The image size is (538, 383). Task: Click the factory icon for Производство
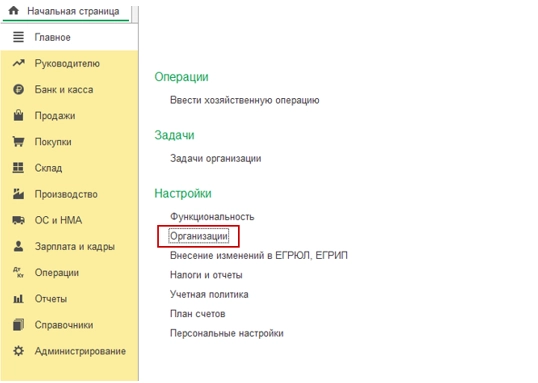point(19,194)
